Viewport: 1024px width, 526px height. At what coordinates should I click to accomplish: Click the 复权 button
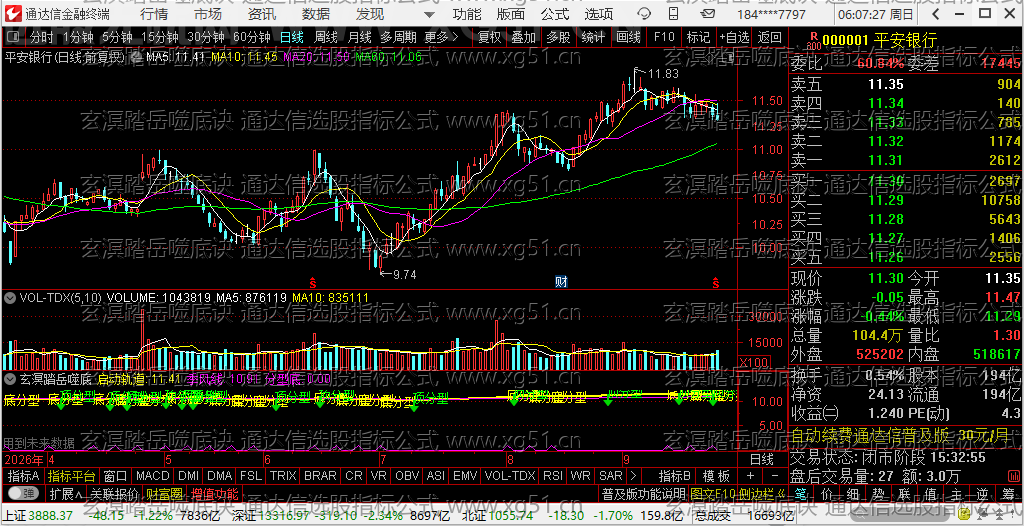tap(489, 37)
